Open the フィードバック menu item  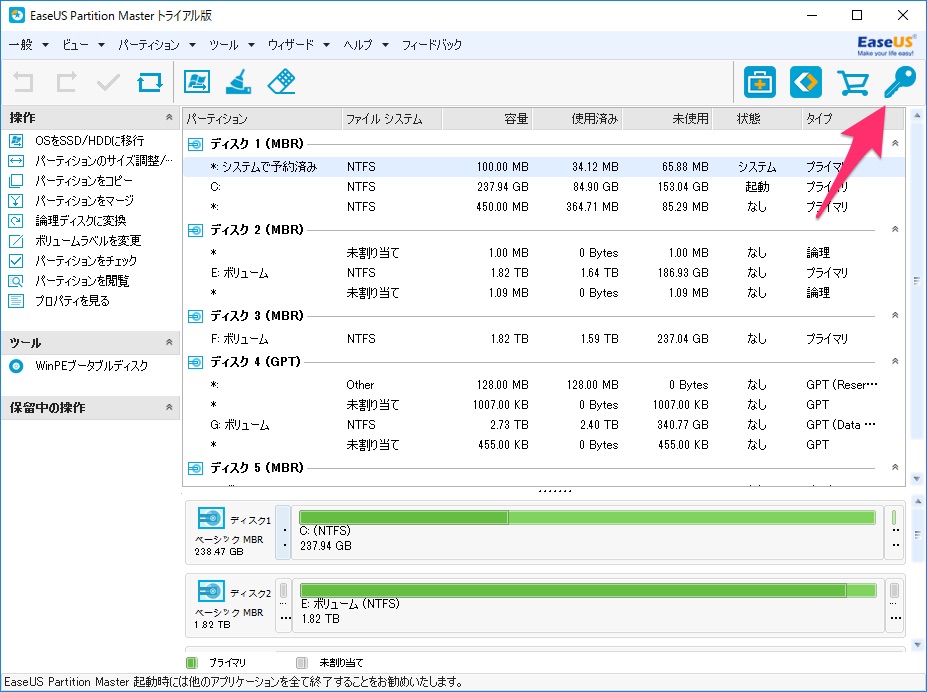432,45
